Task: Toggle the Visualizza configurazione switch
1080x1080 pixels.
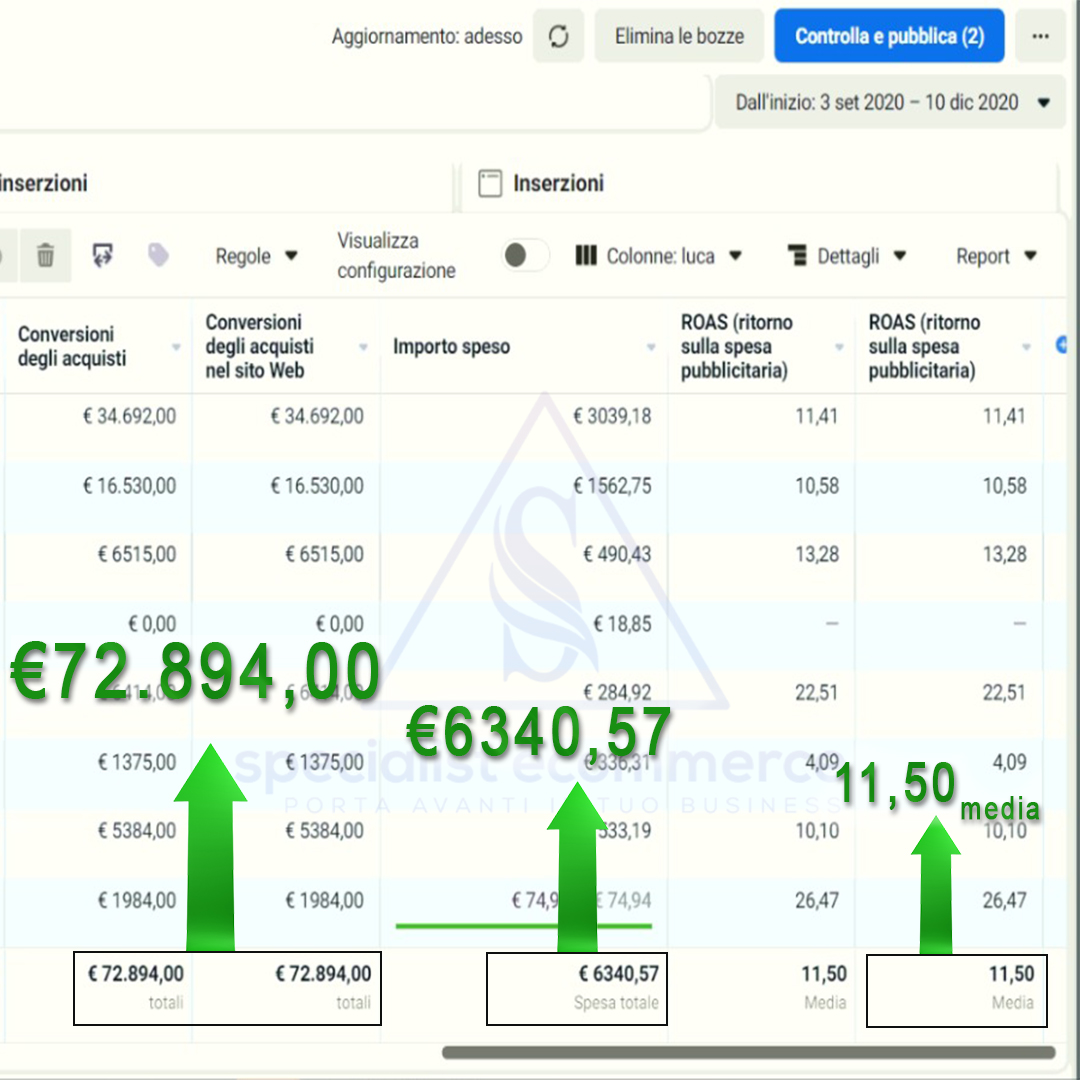Action: (x=524, y=256)
